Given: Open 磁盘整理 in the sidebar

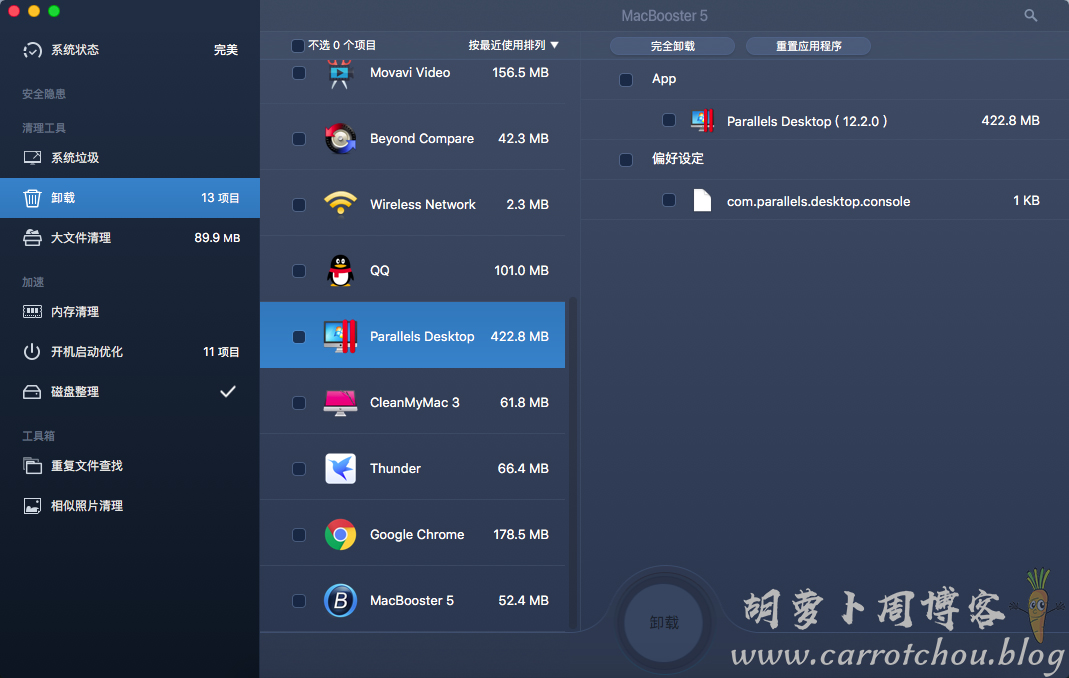Looking at the screenshot, I should 130,392.
